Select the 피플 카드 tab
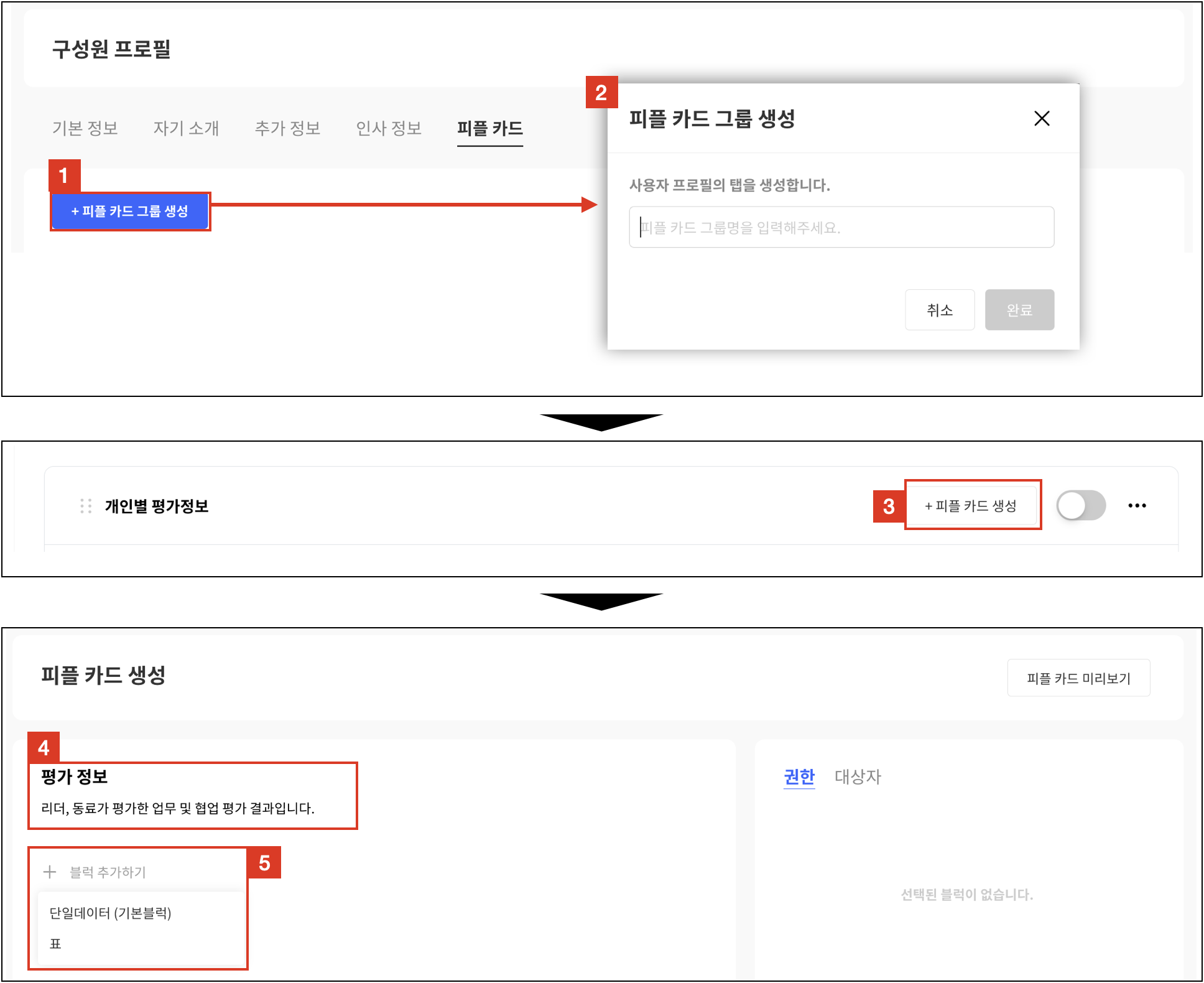Screen dimensions: 1204x983 click(489, 128)
